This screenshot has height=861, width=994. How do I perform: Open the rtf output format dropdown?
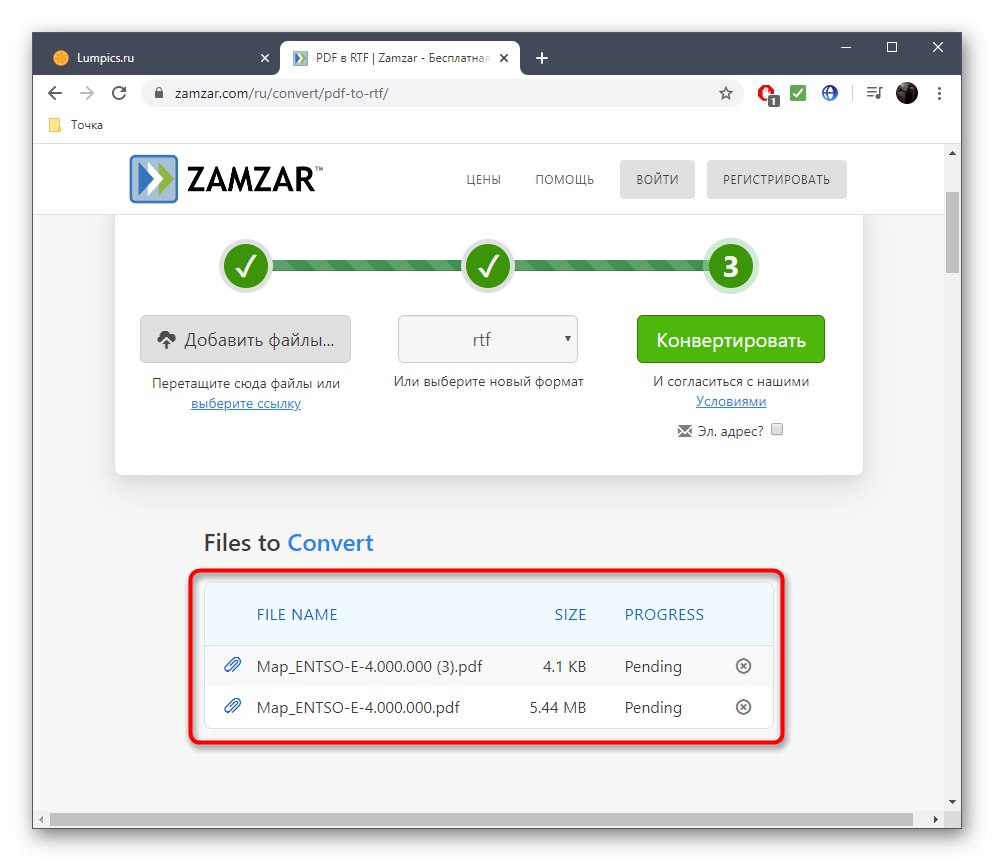pos(487,338)
